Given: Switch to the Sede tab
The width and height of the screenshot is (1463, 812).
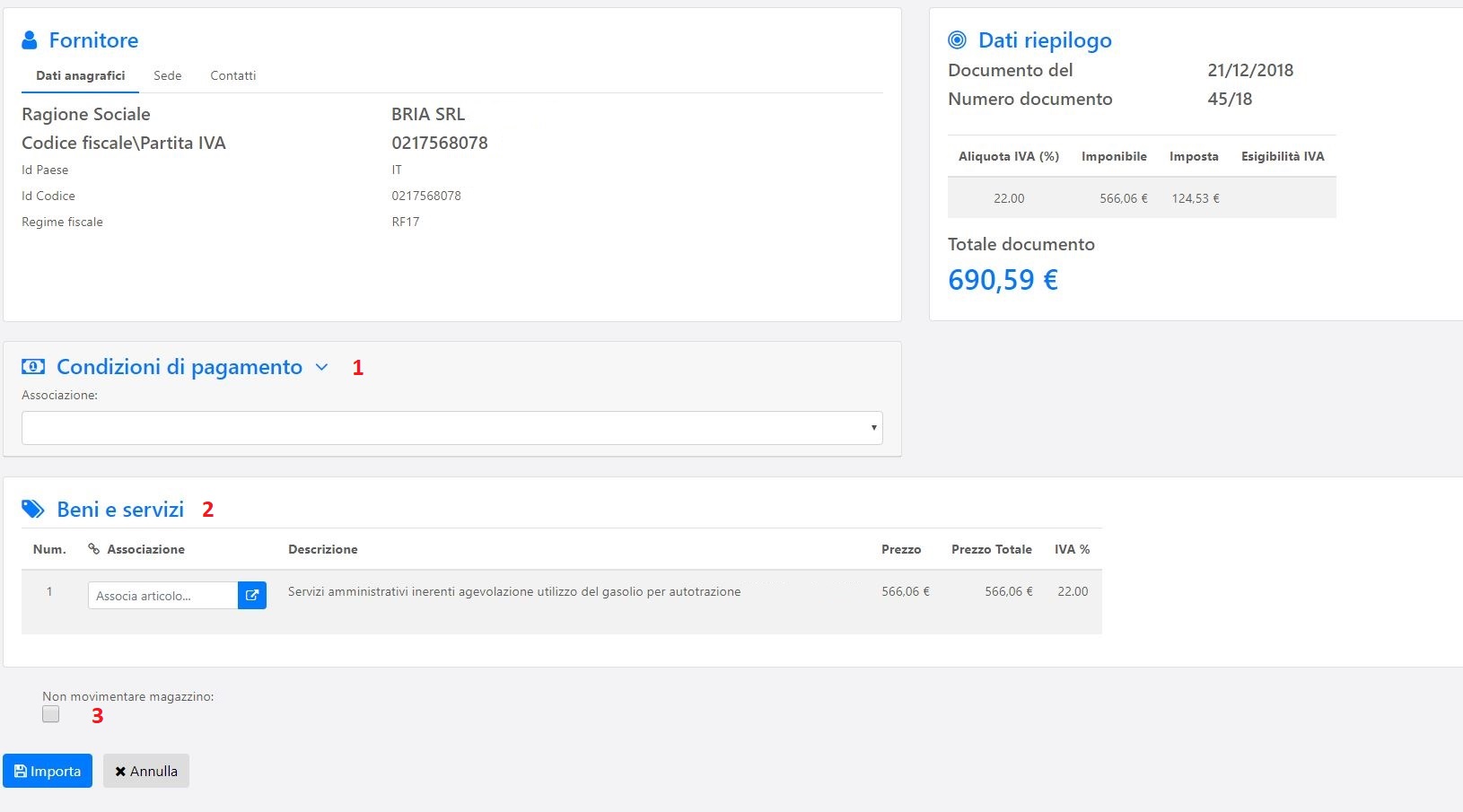Looking at the screenshot, I should point(168,75).
